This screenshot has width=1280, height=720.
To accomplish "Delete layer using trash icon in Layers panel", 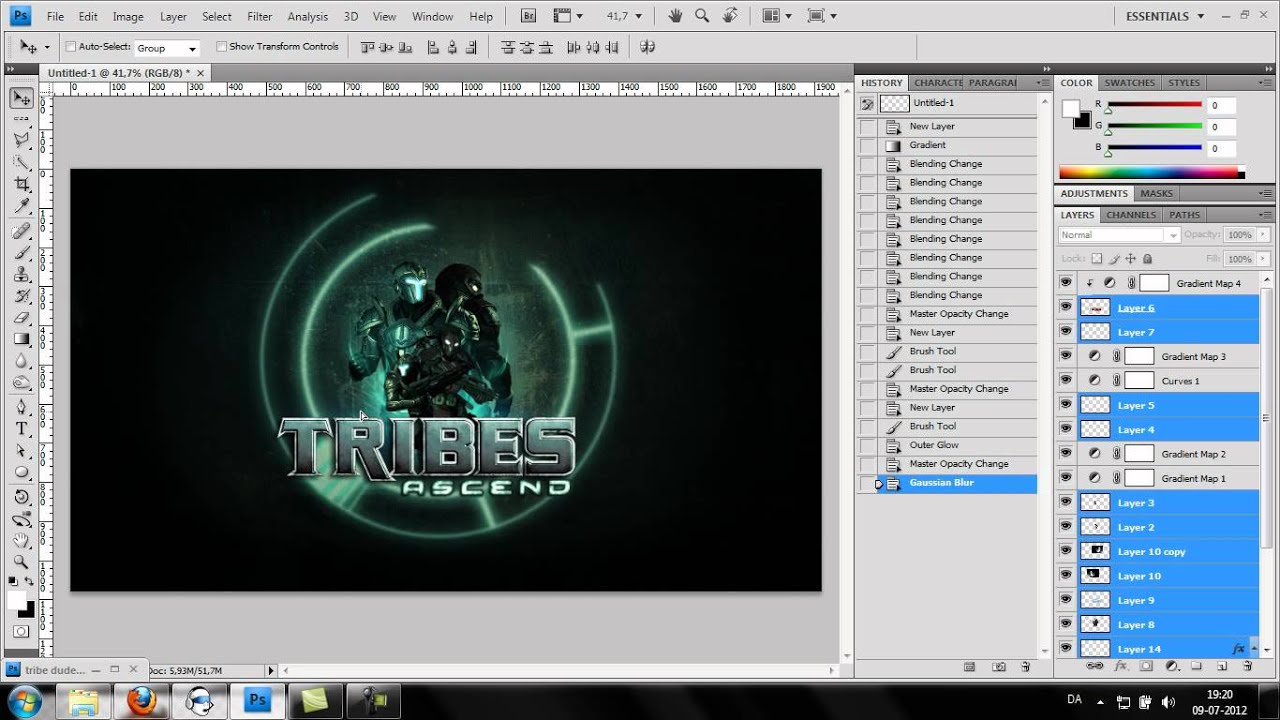I will (1247, 666).
